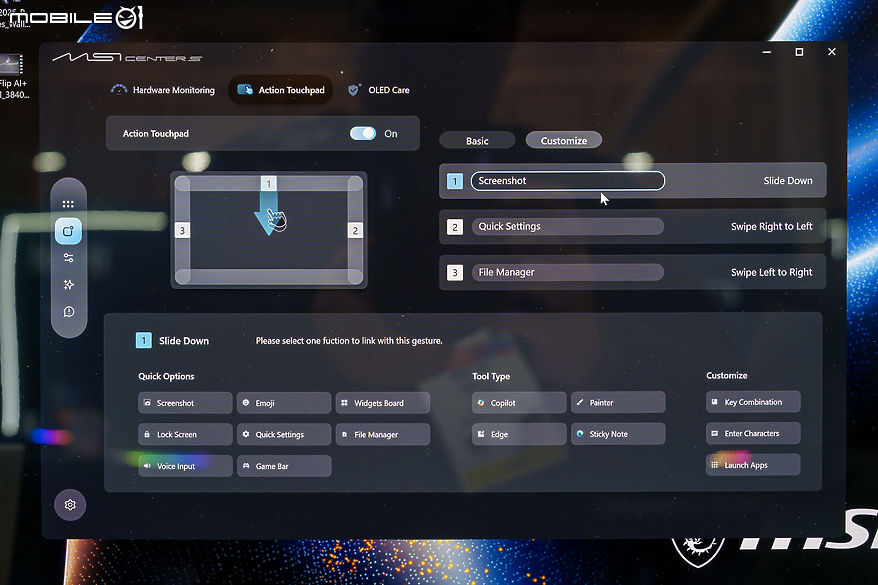This screenshot has width=878, height=585.
Task: Turn off the Action Touchpad switch
Action: tap(363, 133)
